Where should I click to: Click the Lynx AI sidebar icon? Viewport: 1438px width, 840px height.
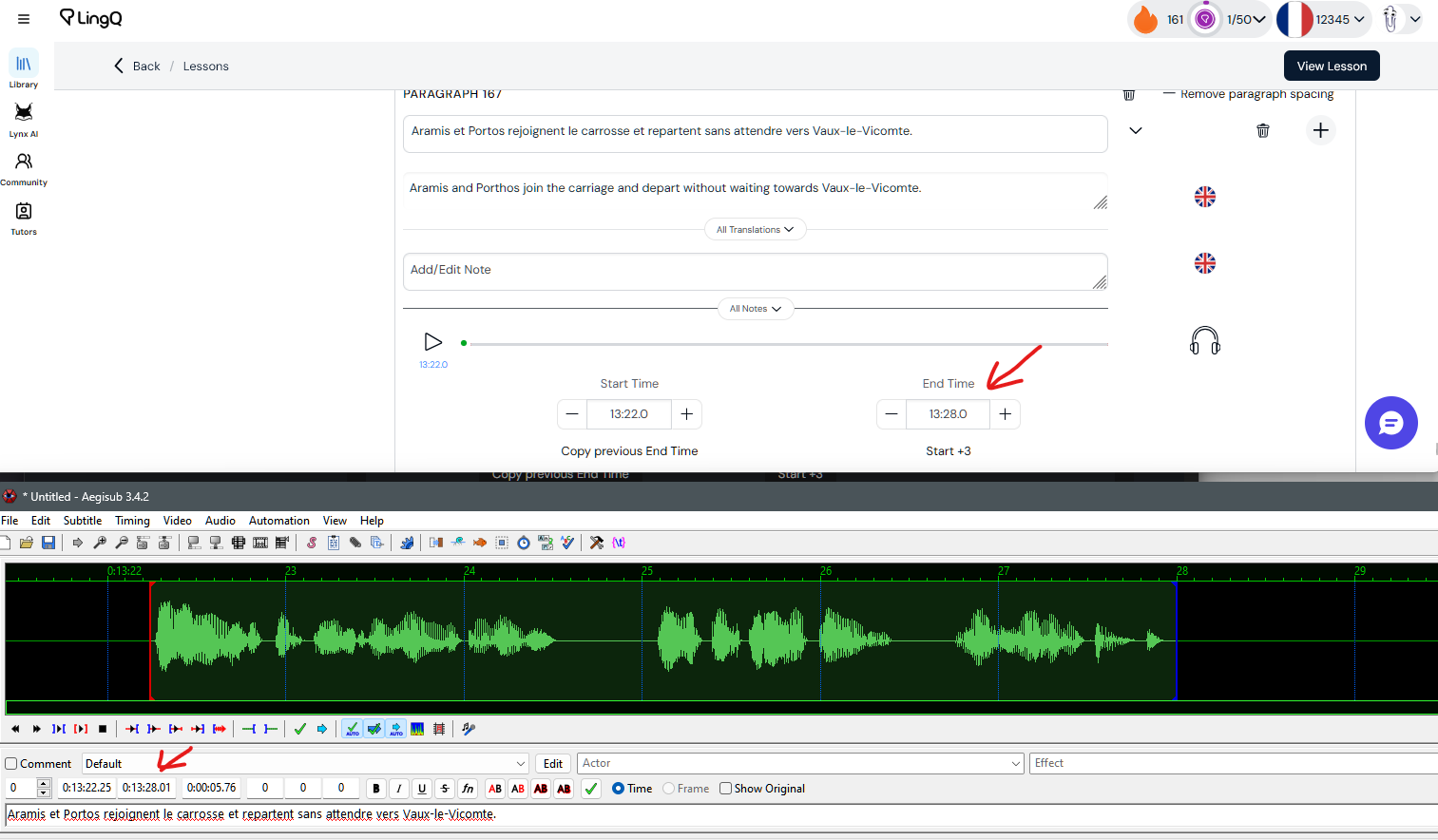tap(24, 118)
